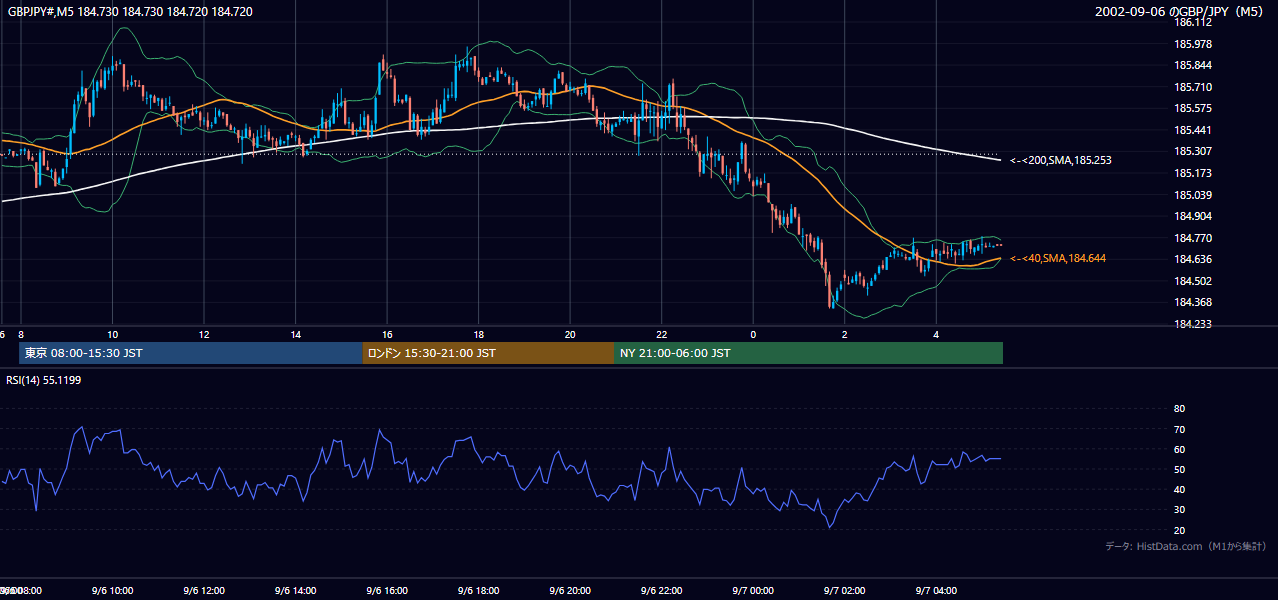
Task: Click price axis value 185.039
Action: point(1193,195)
